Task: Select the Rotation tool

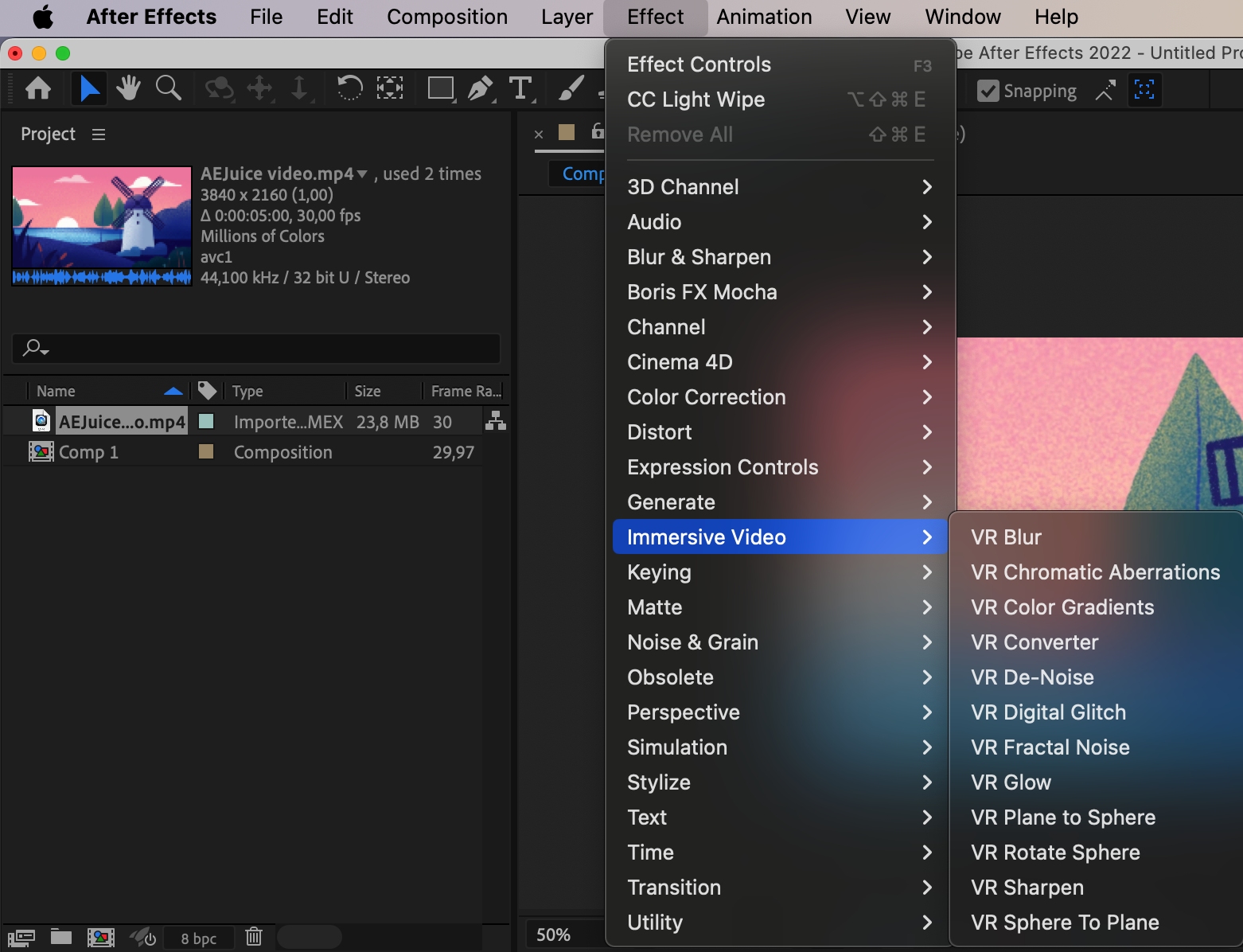Action: point(349,88)
